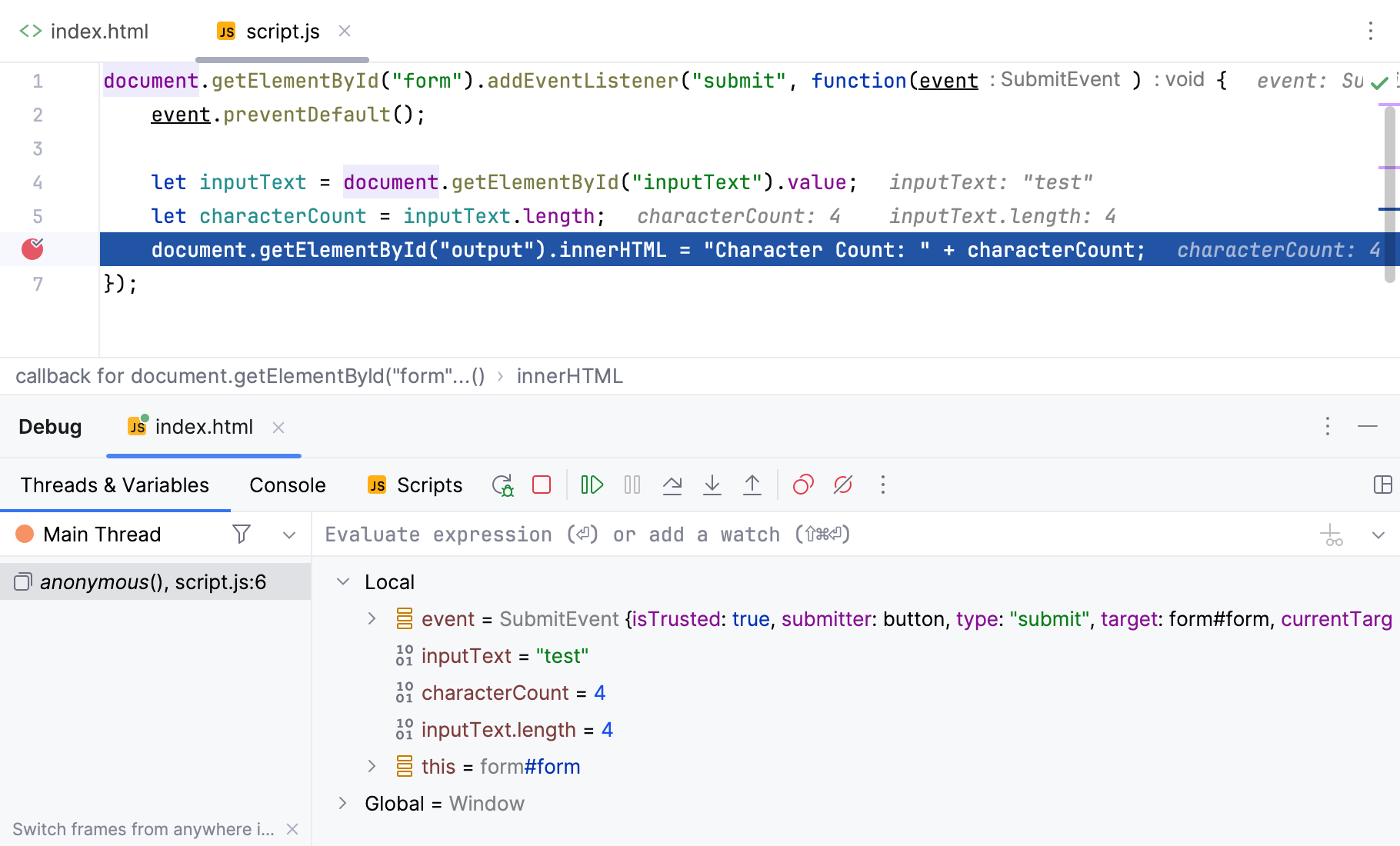
Task: Step out of the current function
Action: point(752,485)
